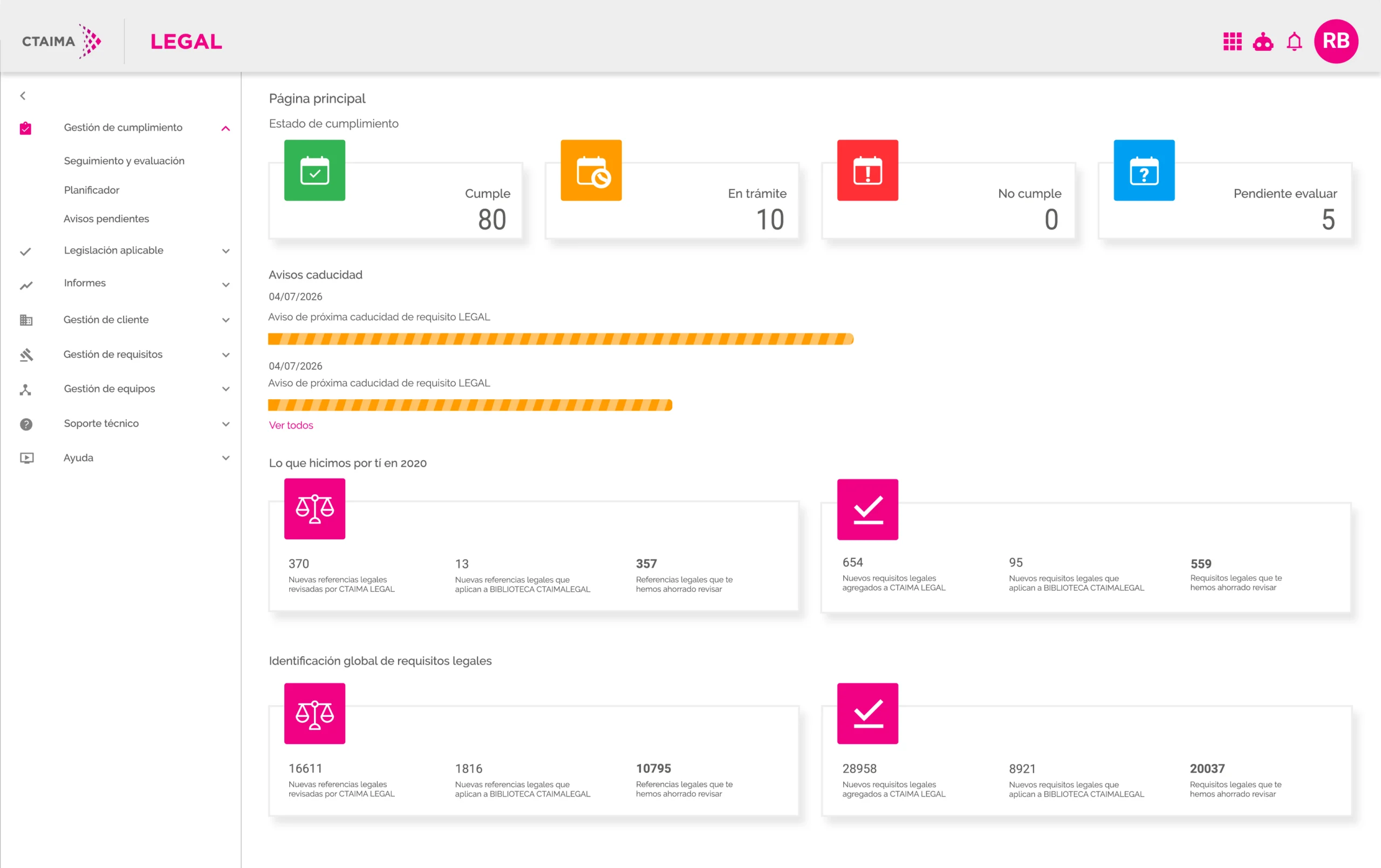This screenshot has width=1381, height=868.
Task: Expand the Informes chevron
Action: click(x=226, y=284)
